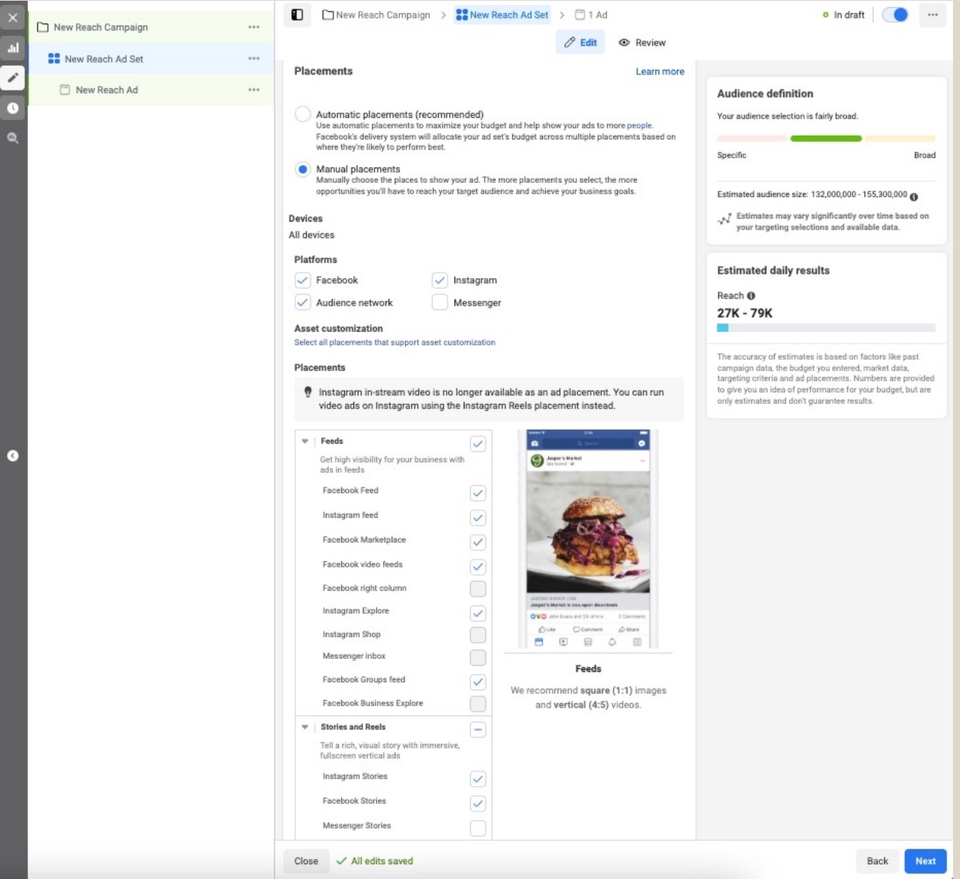Toggle Facebook Groups feed checkbox
The image size is (960, 879).
click(x=478, y=681)
